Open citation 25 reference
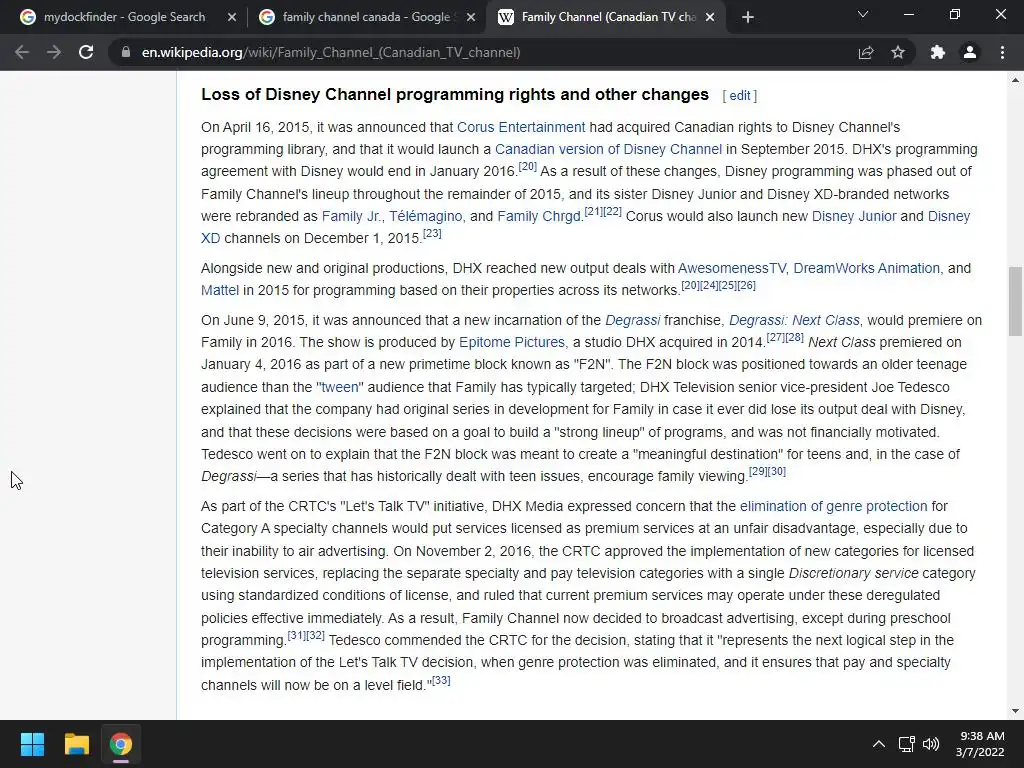Image resolution: width=1024 pixels, height=768 pixels. (x=728, y=285)
